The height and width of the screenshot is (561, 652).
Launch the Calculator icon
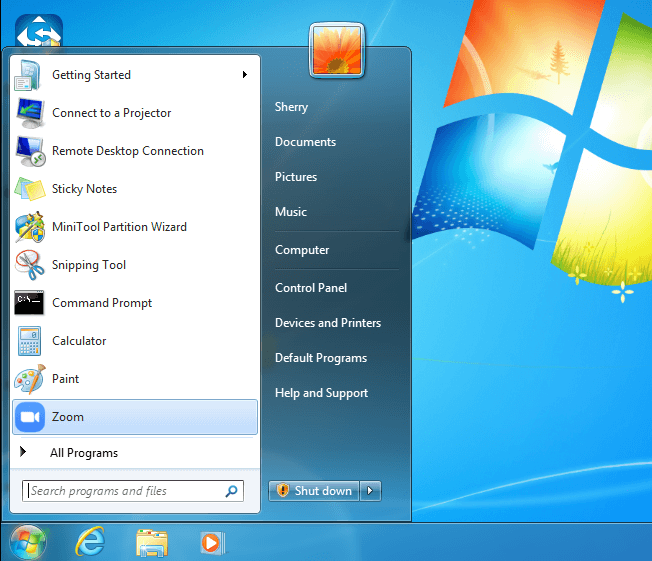pos(30,341)
